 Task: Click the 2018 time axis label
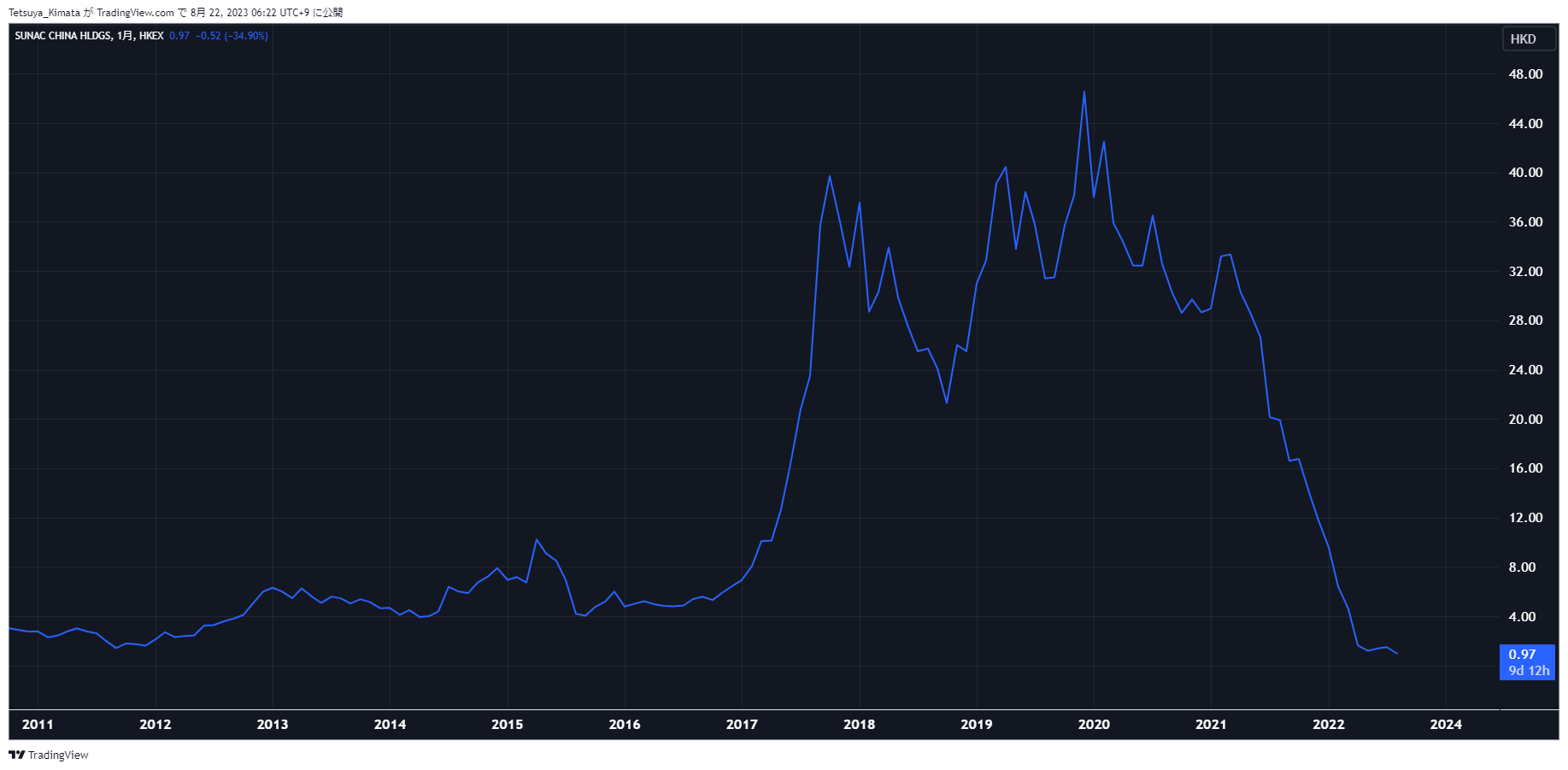click(860, 725)
